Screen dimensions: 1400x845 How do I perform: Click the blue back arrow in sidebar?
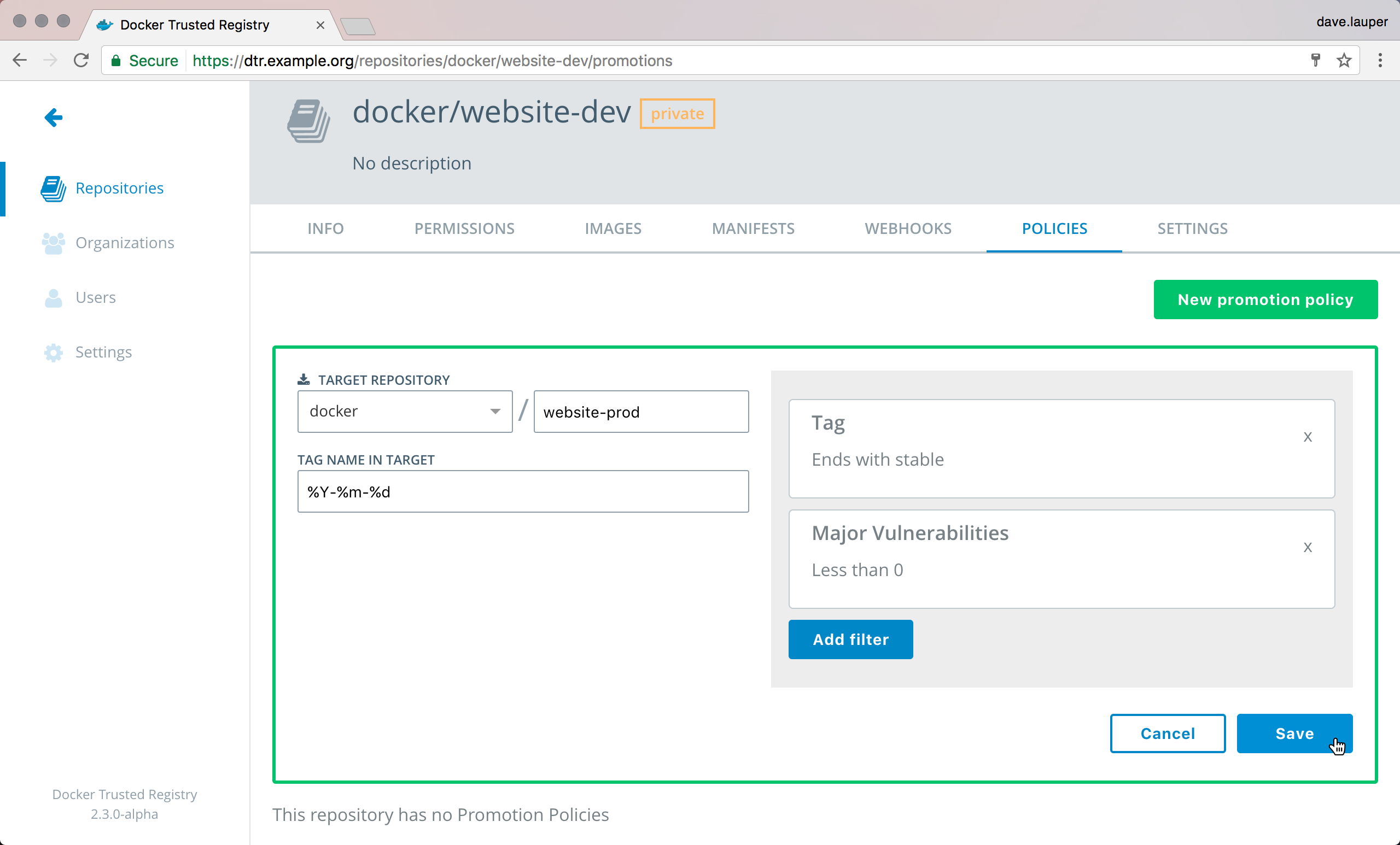[x=54, y=118]
